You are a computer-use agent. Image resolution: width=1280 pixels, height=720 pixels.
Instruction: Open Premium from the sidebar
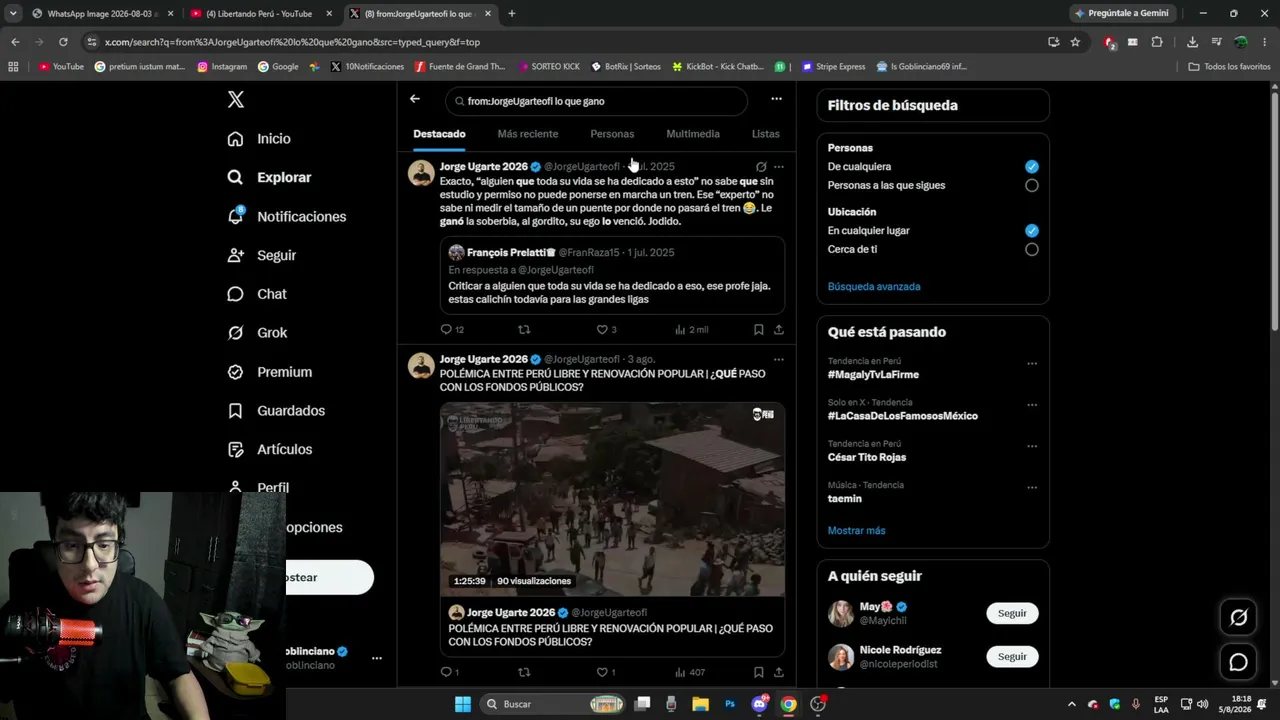coord(269,372)
